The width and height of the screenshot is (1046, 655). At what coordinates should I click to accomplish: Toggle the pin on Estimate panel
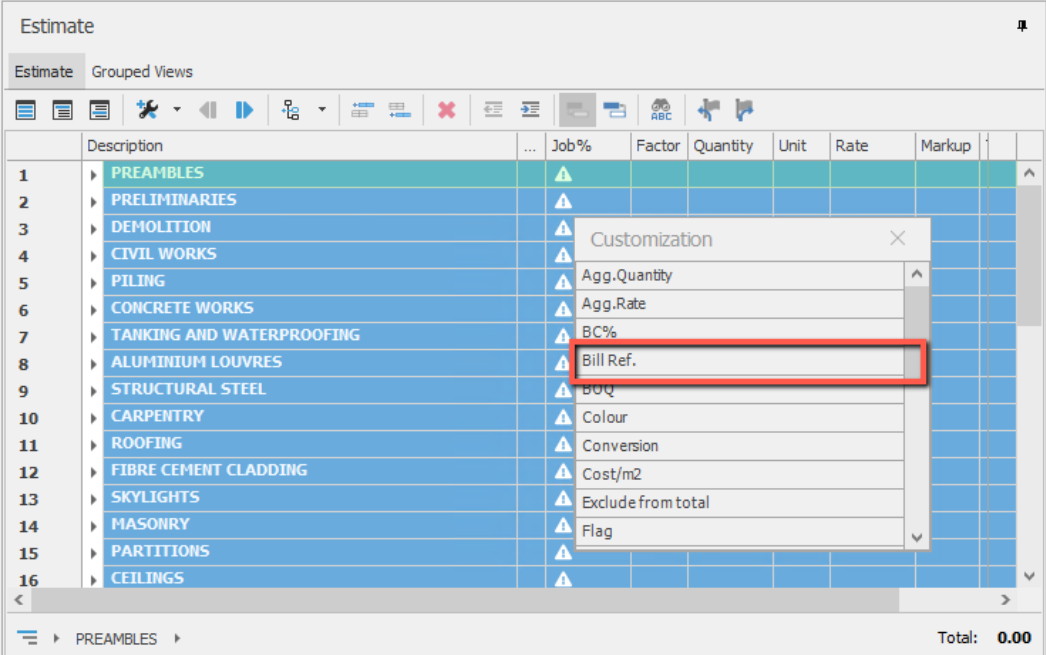[1022, 26]
